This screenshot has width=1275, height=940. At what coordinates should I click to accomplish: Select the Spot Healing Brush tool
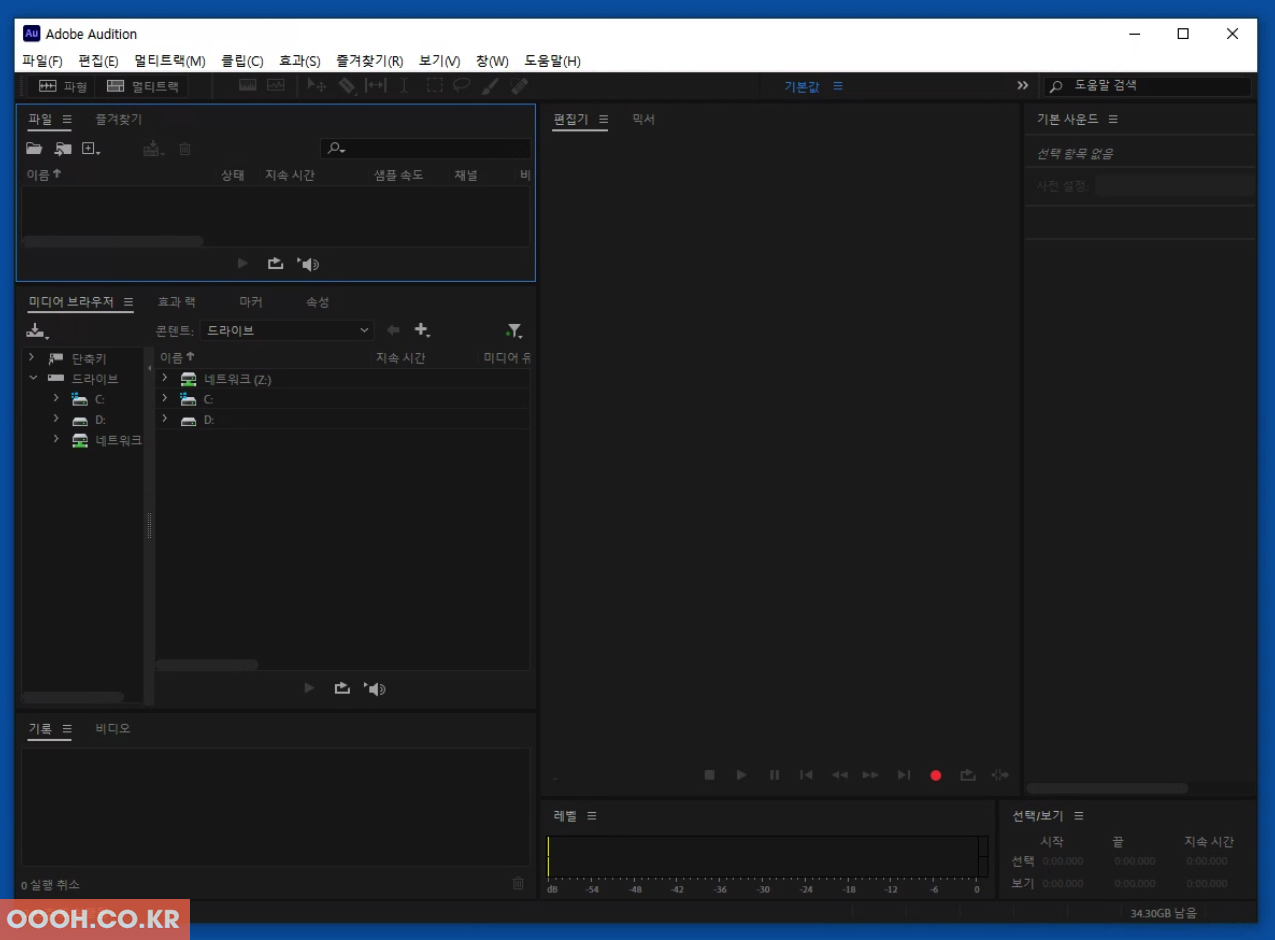(519, 86)
